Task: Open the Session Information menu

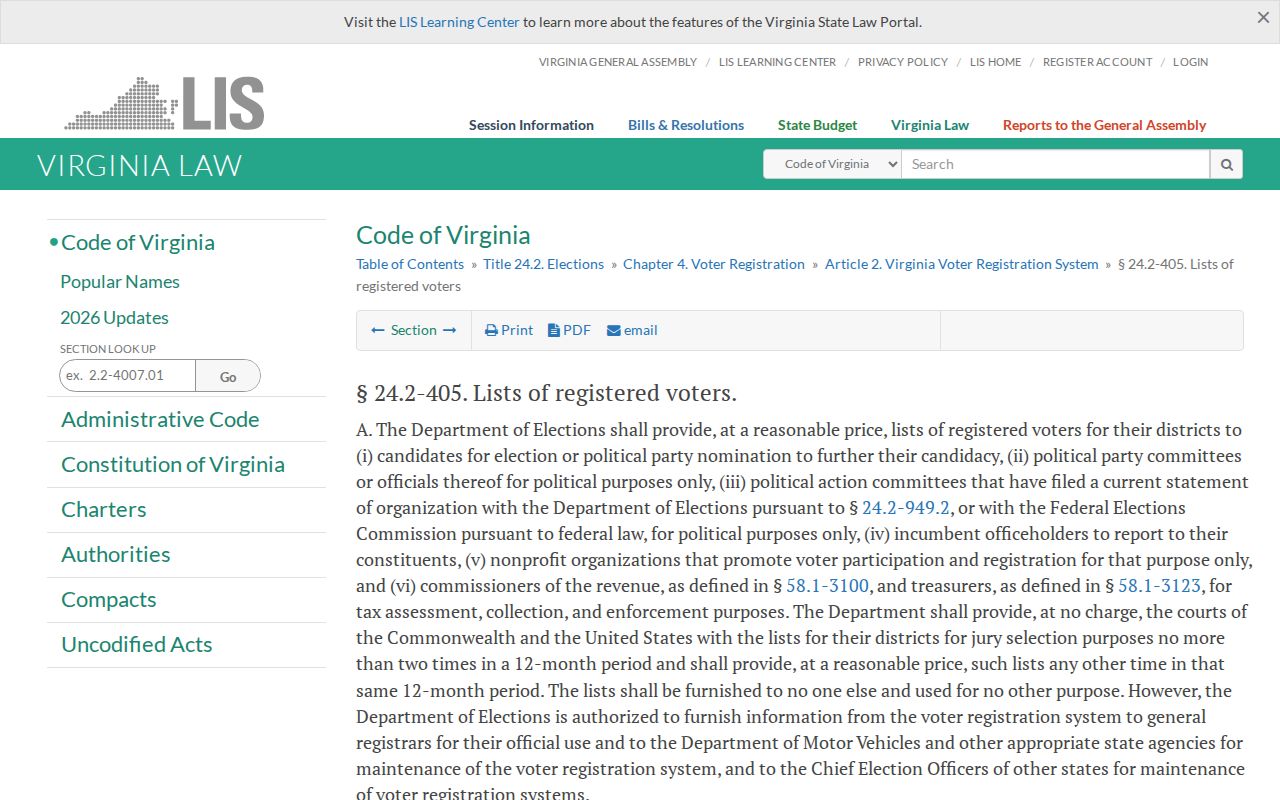Action: coord(531,125)
